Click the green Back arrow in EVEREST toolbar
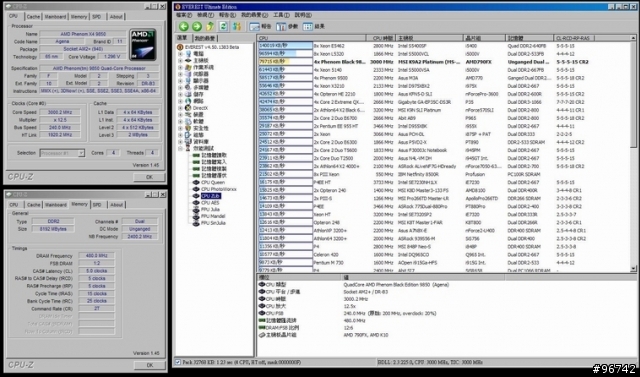 pos(184,26)
